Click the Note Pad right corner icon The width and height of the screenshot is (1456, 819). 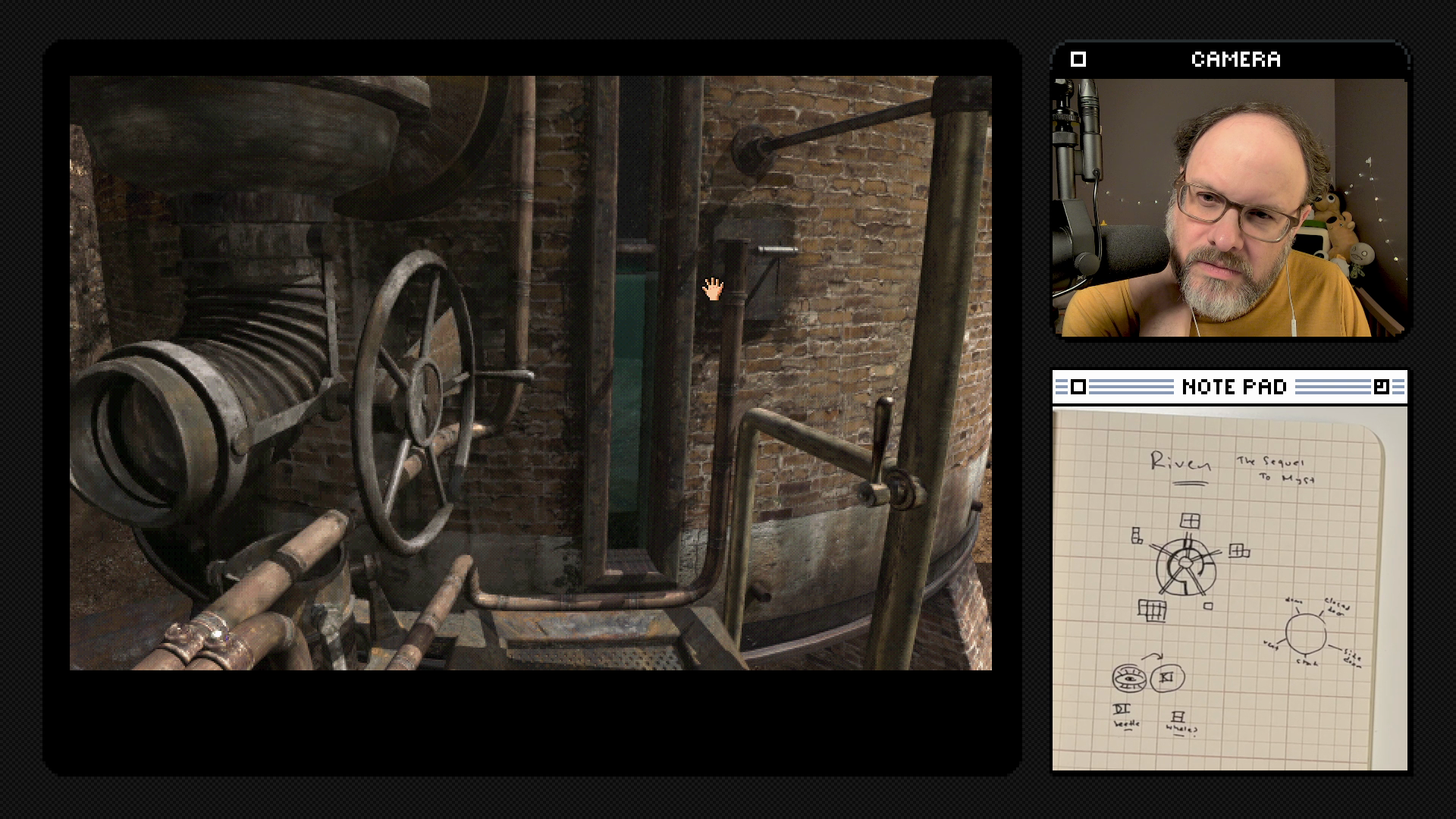point(1381,388)
